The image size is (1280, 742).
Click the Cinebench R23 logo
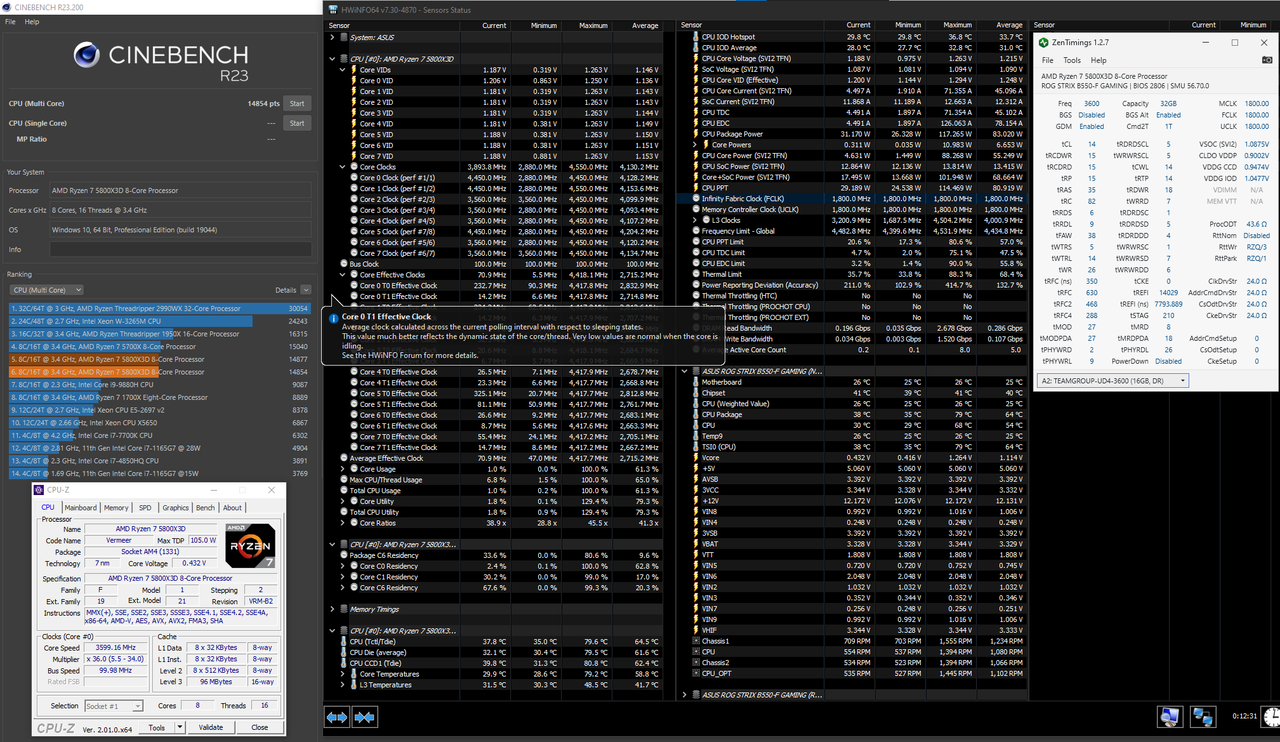tap(159, 61)
